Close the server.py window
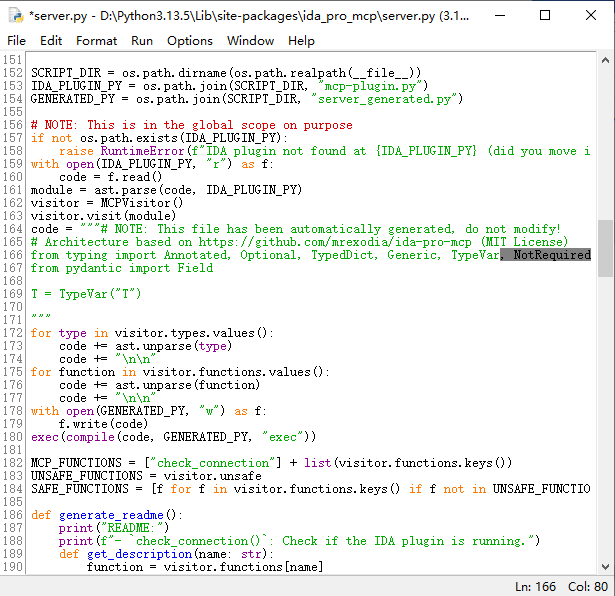Image resolution: width=615 pixels, height=596 pixels. tap(590, 15)
